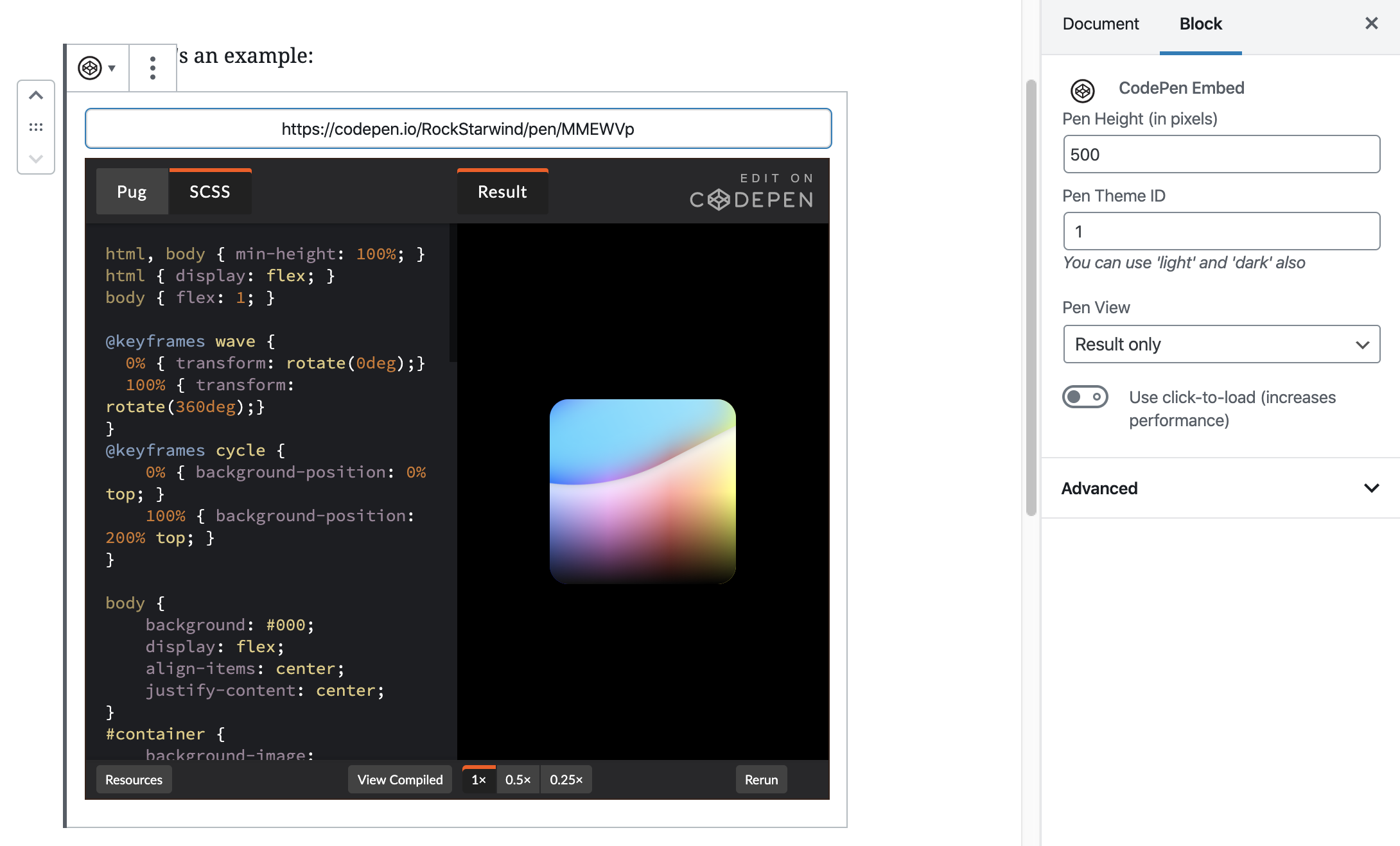
Task: Select the Block tab
Action: coord(1201,24)
